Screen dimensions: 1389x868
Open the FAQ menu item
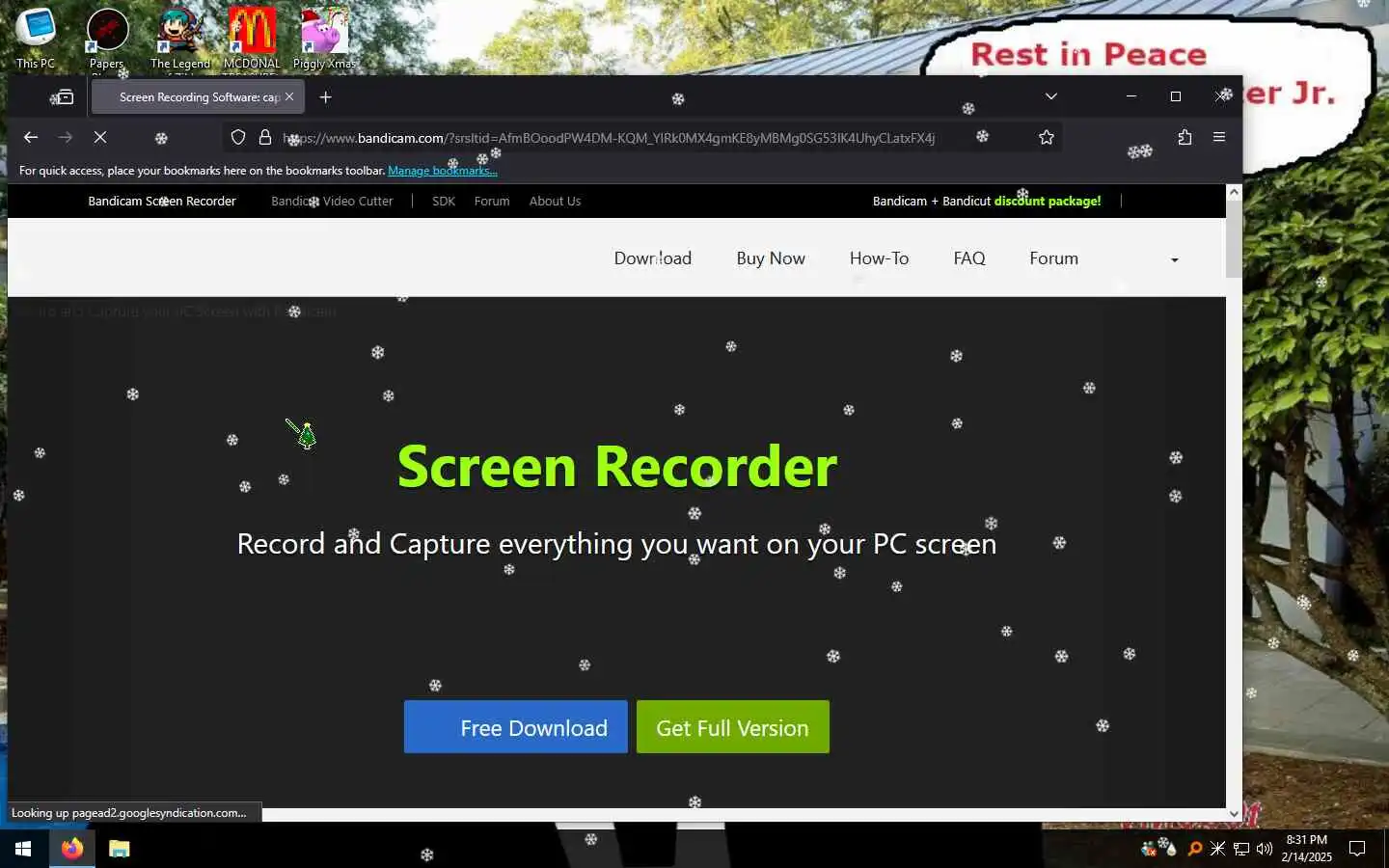[x=969, y=258]
